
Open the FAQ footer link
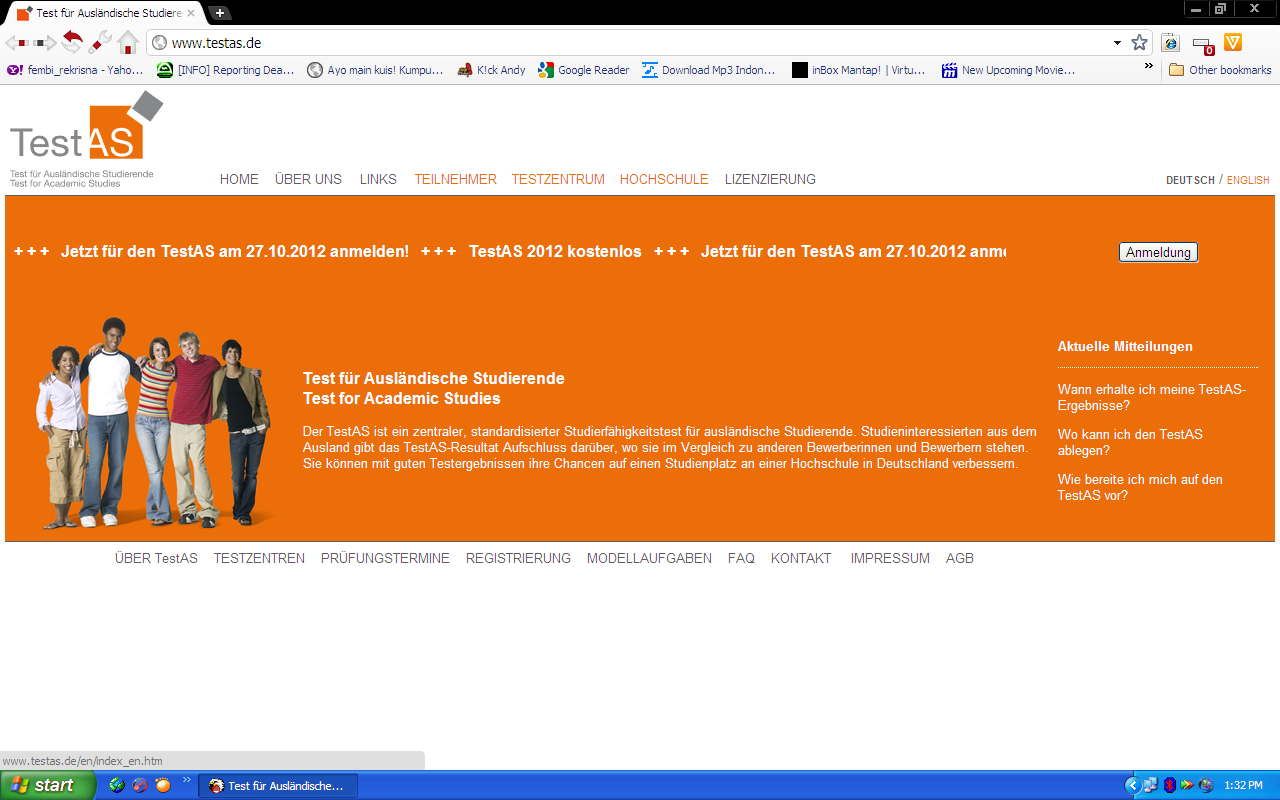[741, 559]
